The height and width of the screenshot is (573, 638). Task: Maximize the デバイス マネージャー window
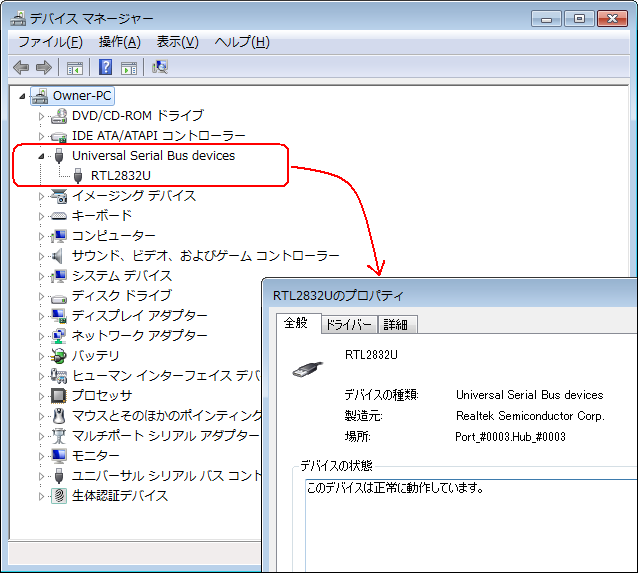[579, 19]
